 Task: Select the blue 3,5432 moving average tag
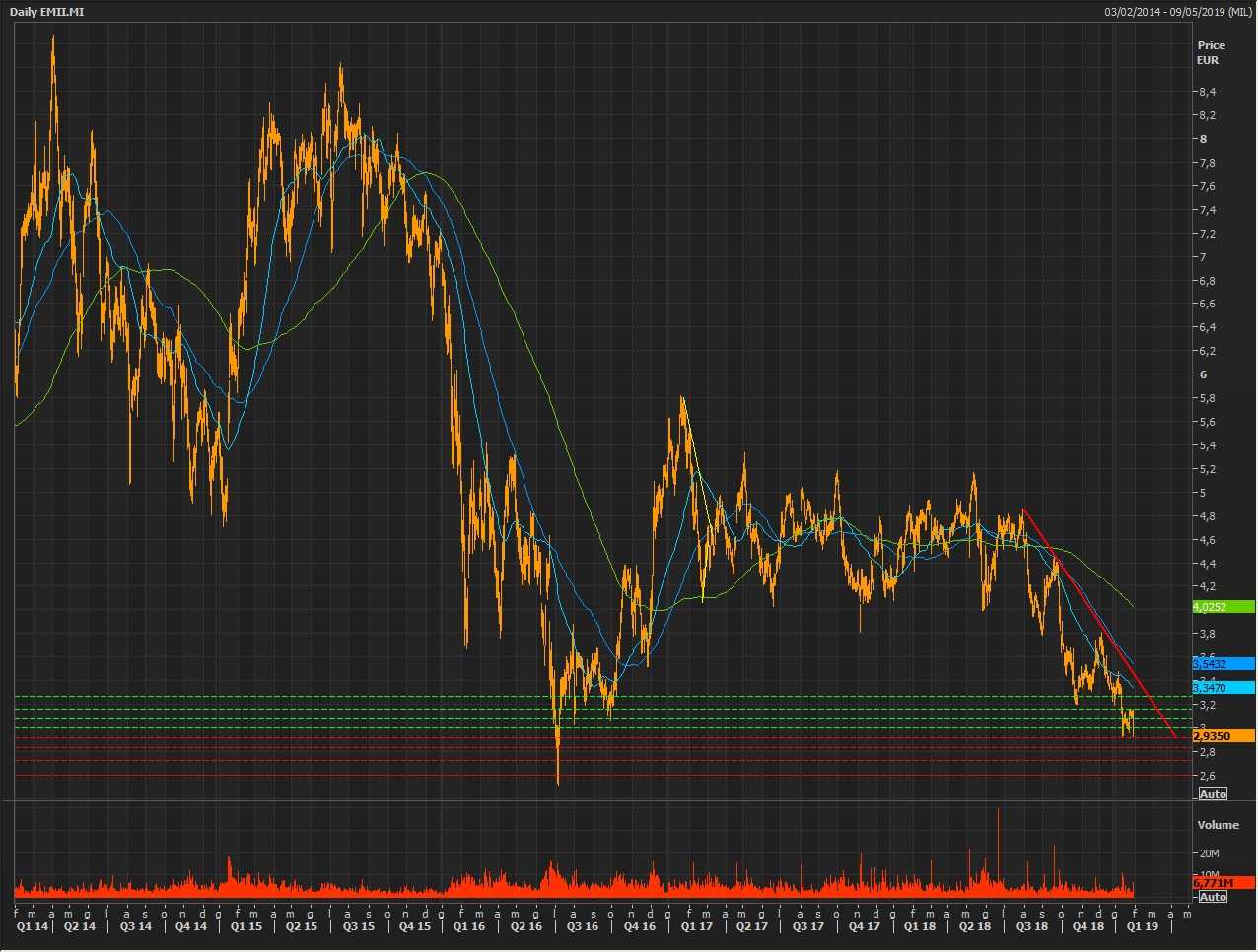pos(1223,664)
